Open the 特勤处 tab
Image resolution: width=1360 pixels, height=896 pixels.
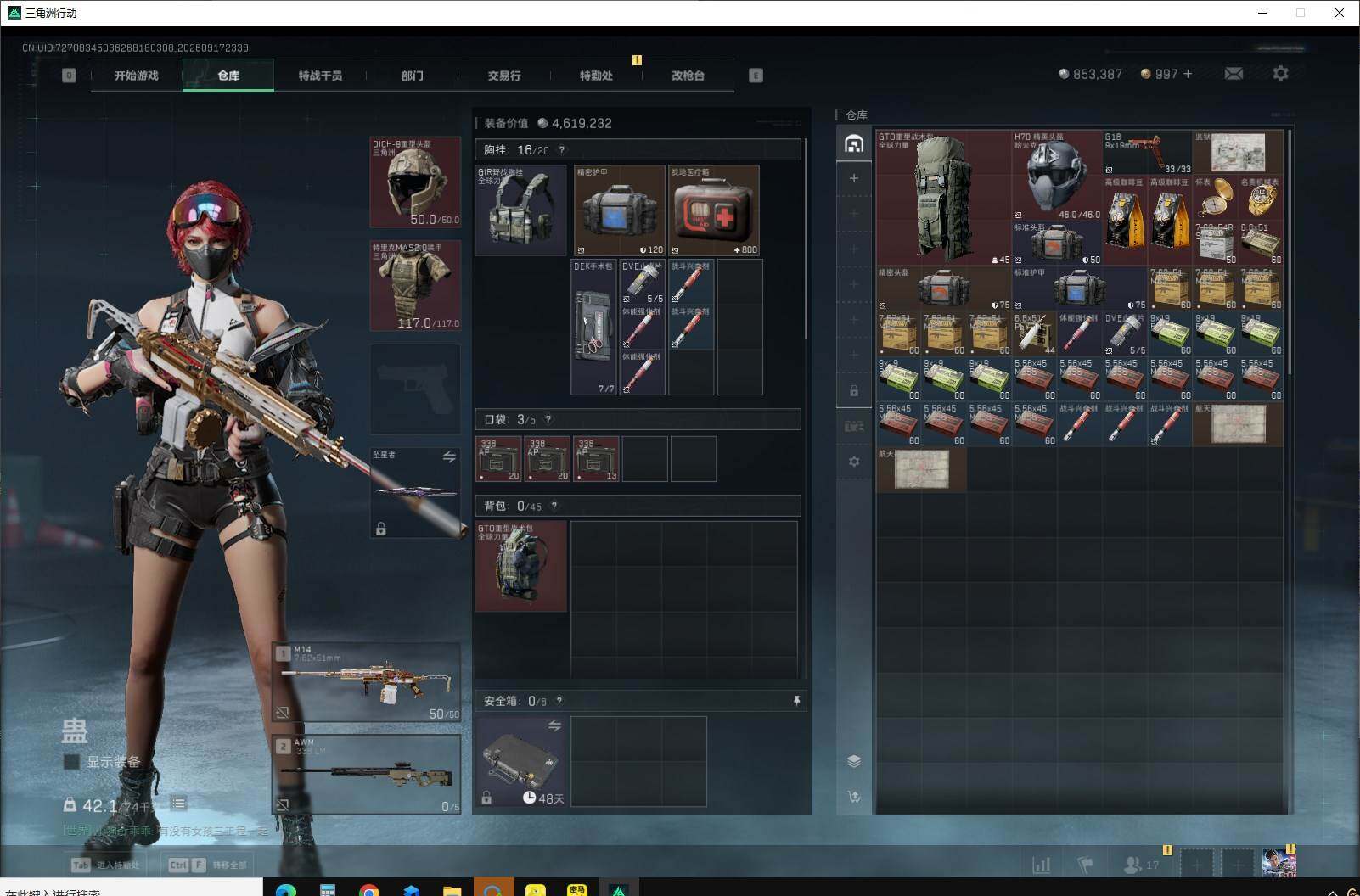pos(596,76)
